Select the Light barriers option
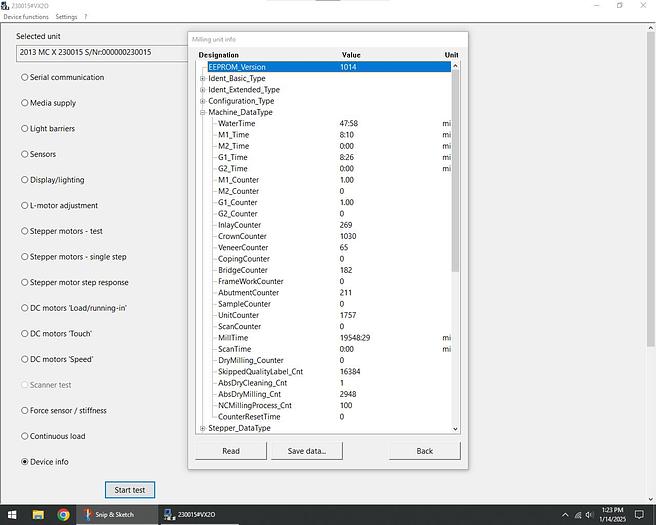 [x=25, y=129]
